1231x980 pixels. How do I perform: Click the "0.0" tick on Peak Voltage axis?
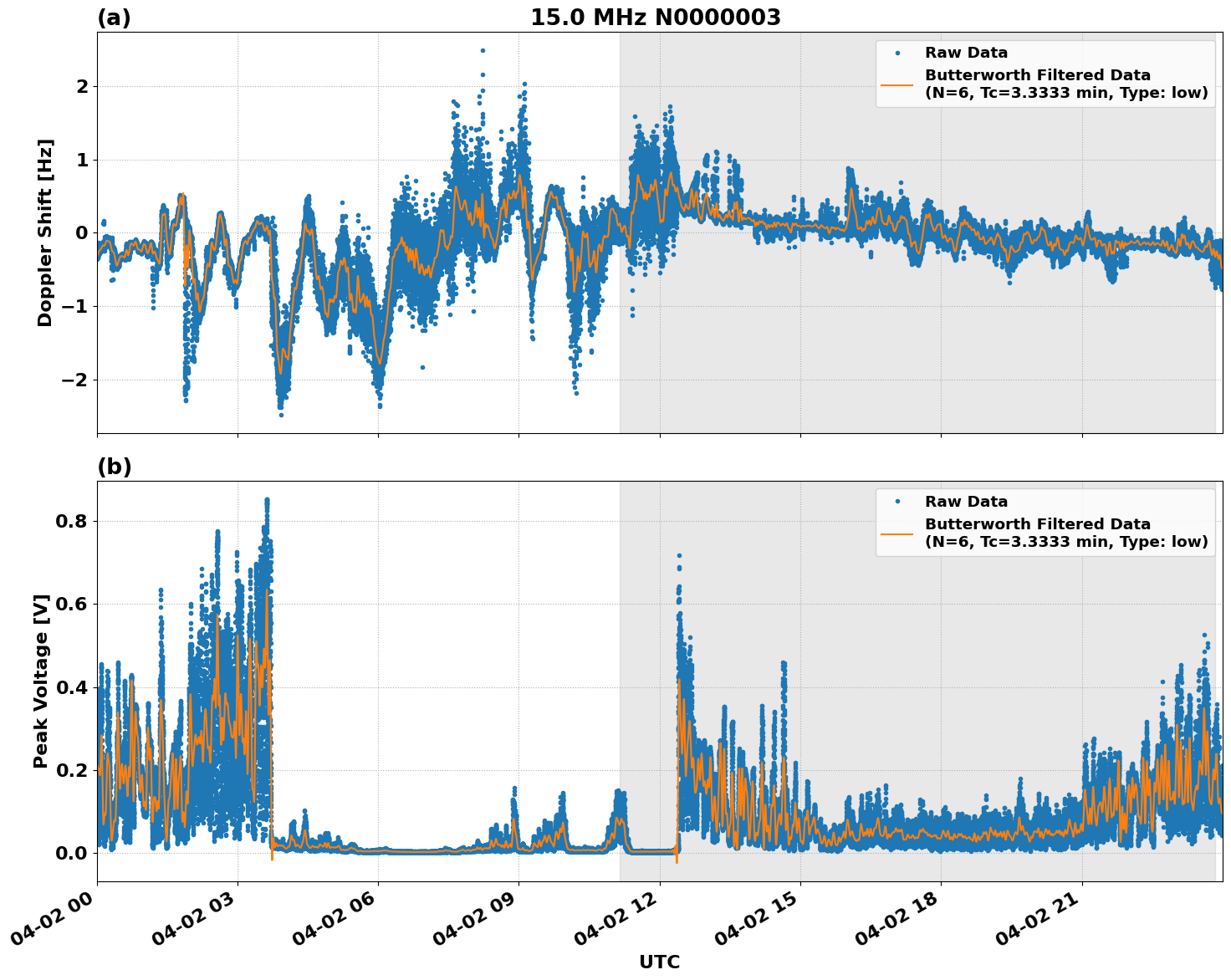pyautogui.click(x=71, y=853)
